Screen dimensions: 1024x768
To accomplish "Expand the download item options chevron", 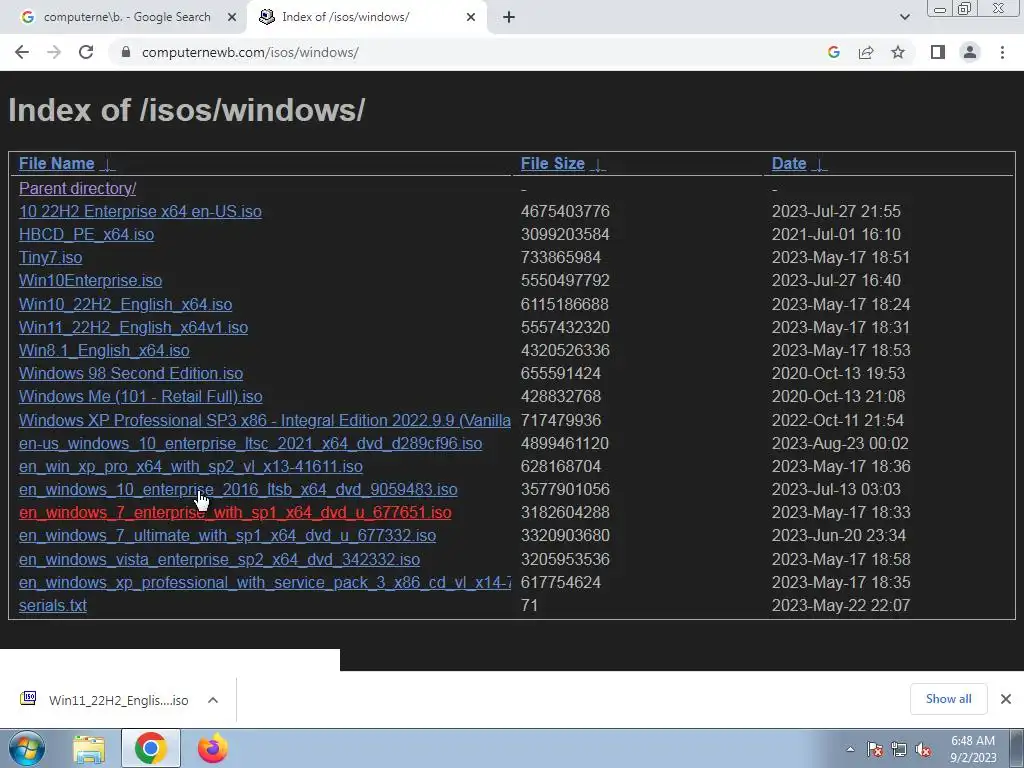I will click(x=213, y=700).
